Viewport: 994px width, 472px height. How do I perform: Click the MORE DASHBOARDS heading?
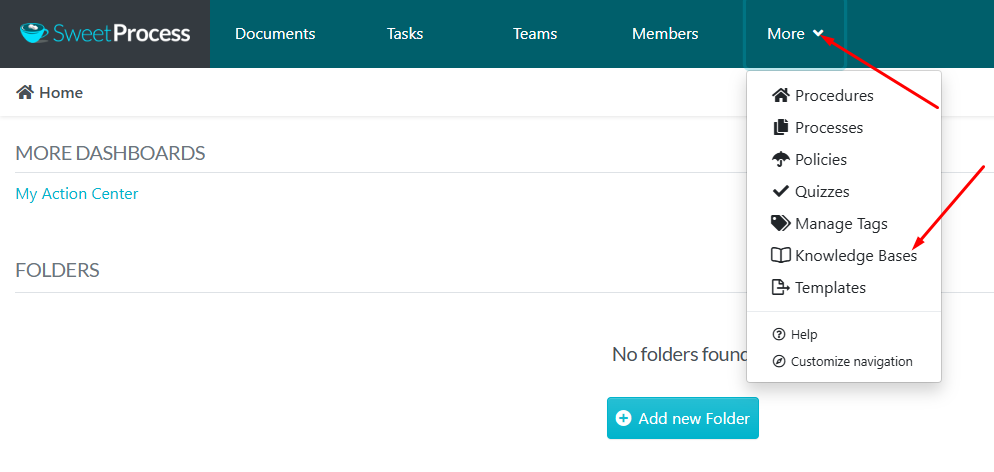(x=110, y=153)
